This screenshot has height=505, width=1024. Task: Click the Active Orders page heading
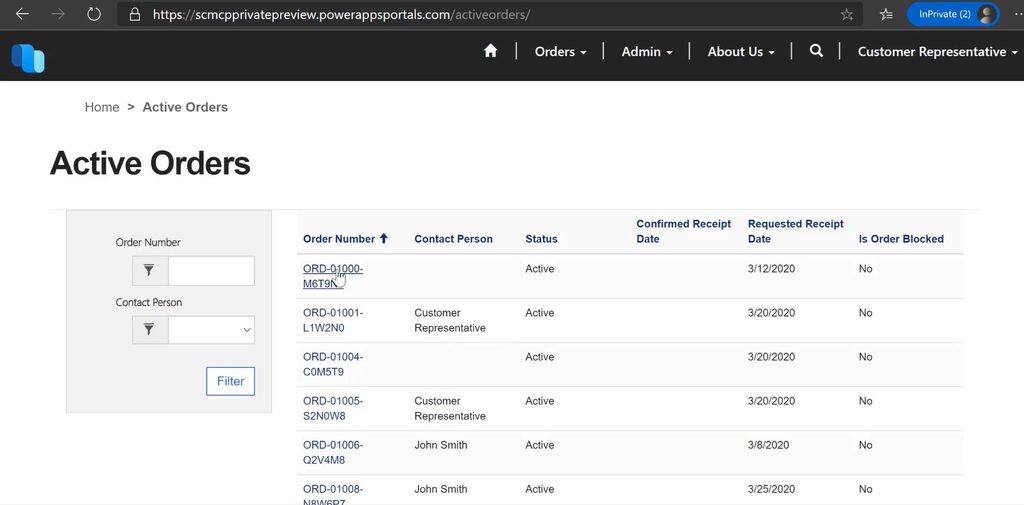click(150, 163)
